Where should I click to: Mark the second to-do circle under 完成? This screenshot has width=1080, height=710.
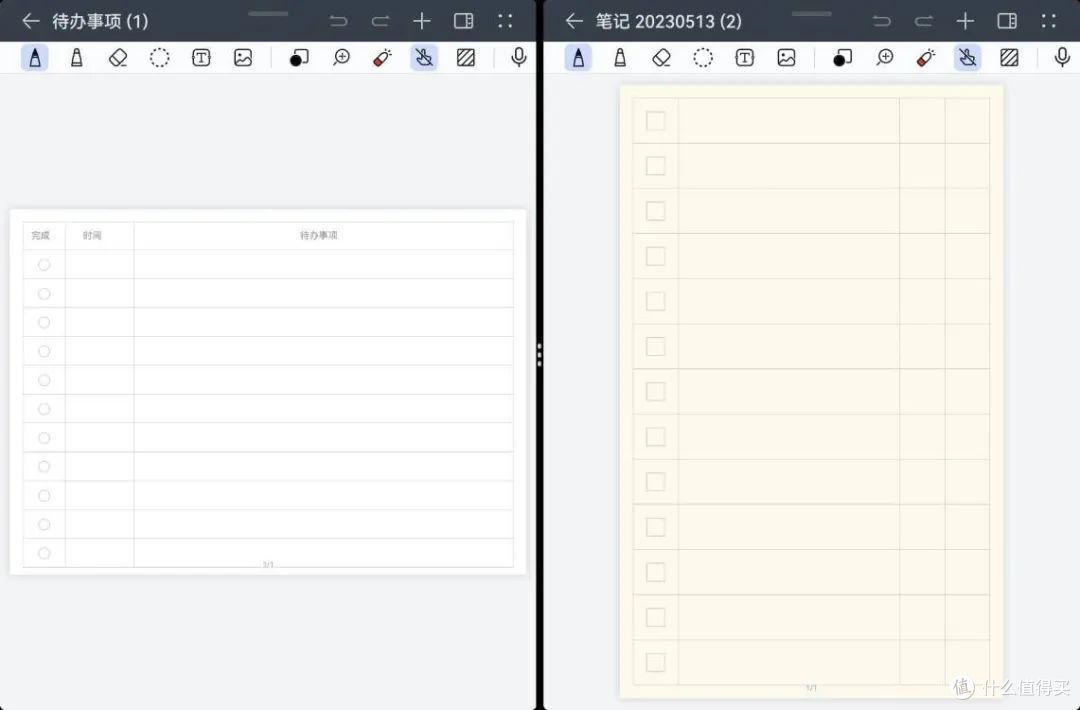coord(44,294)
